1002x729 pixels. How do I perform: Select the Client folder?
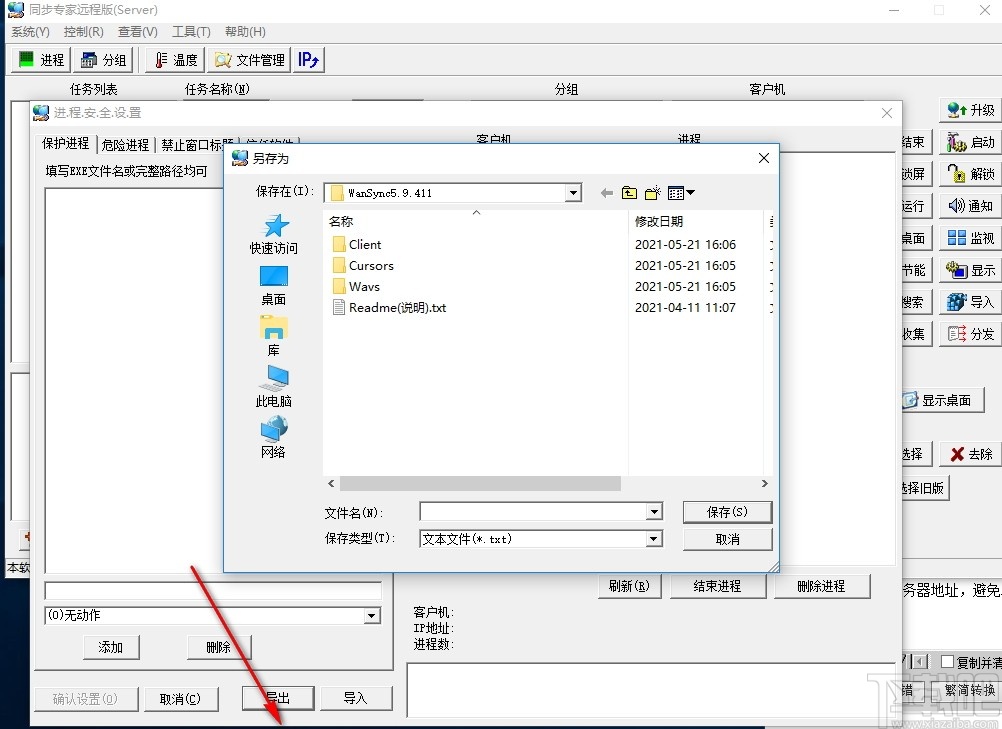coord(357,245)
